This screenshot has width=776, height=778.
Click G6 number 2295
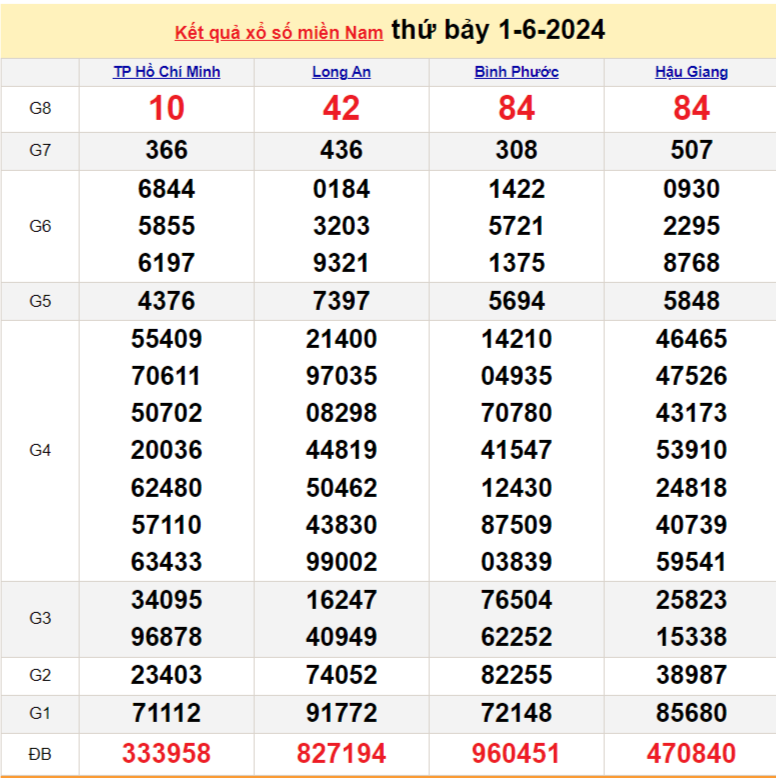click(x=692, y=226)
